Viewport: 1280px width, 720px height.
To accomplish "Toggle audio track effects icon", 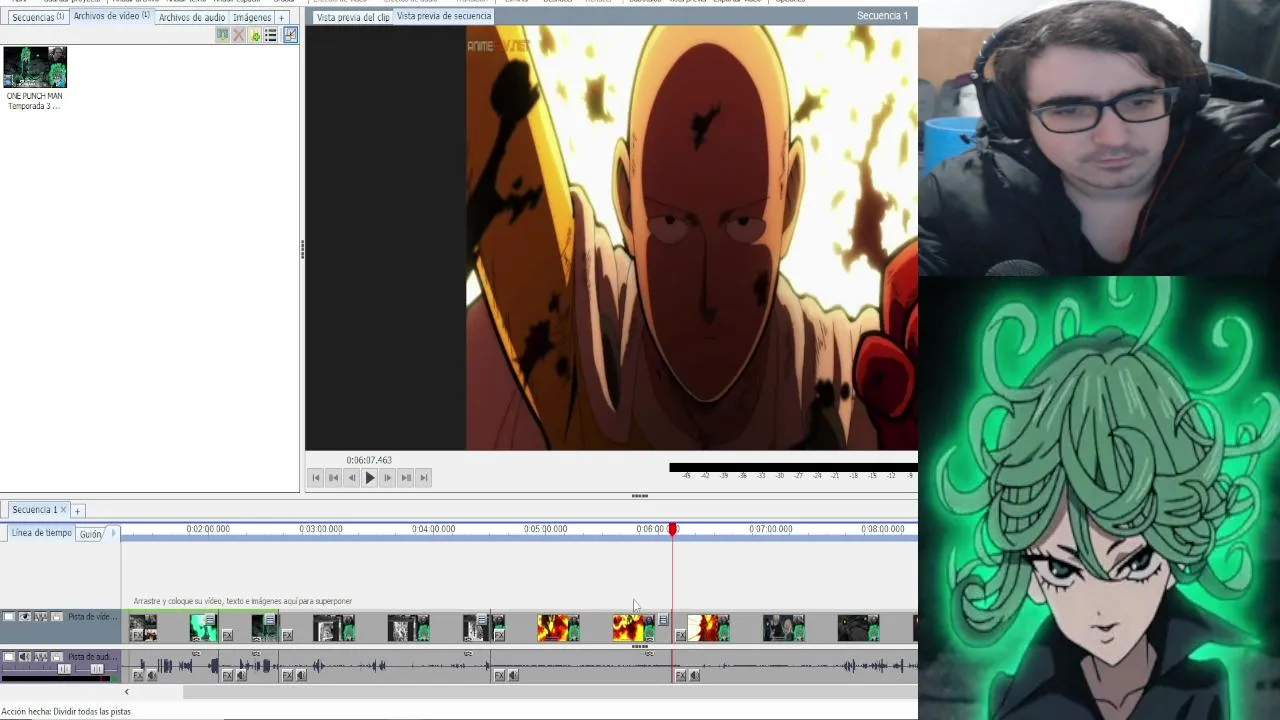I will (x=41, y=657).
